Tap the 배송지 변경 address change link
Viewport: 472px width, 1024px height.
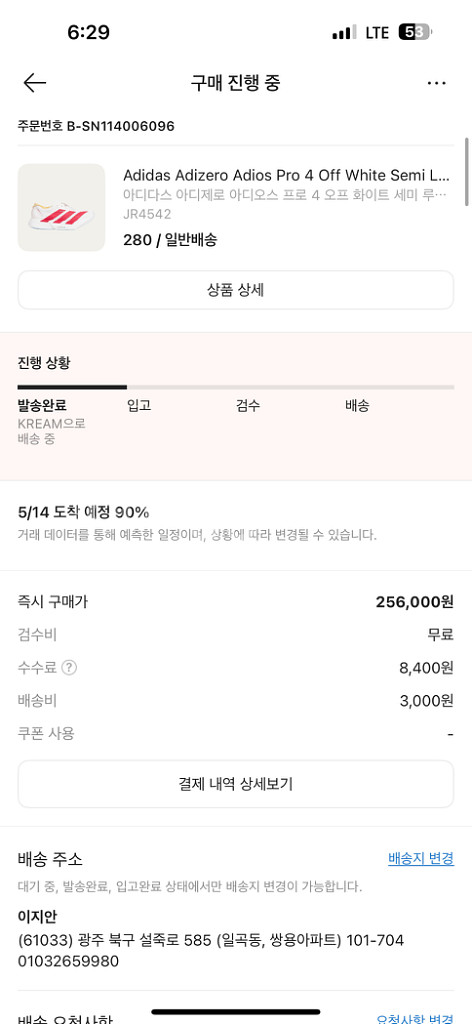421,858
